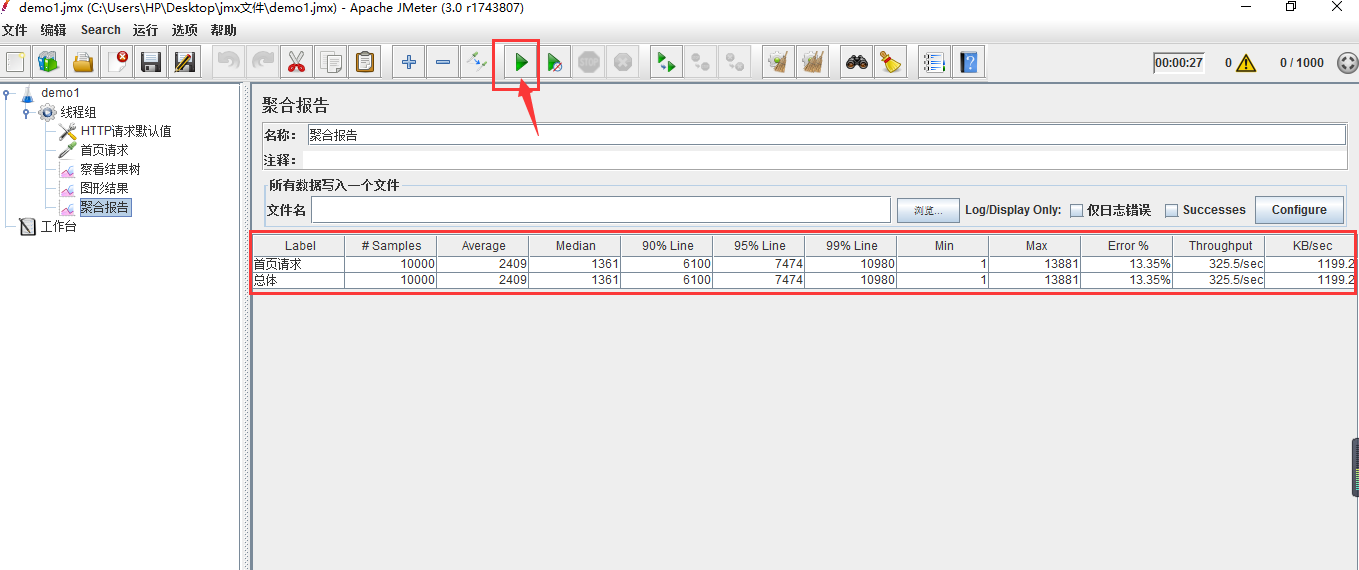The height and width of the screenshot is (570, 1359).
Task: Open the 帮助 menu
Action: [224, 30]
